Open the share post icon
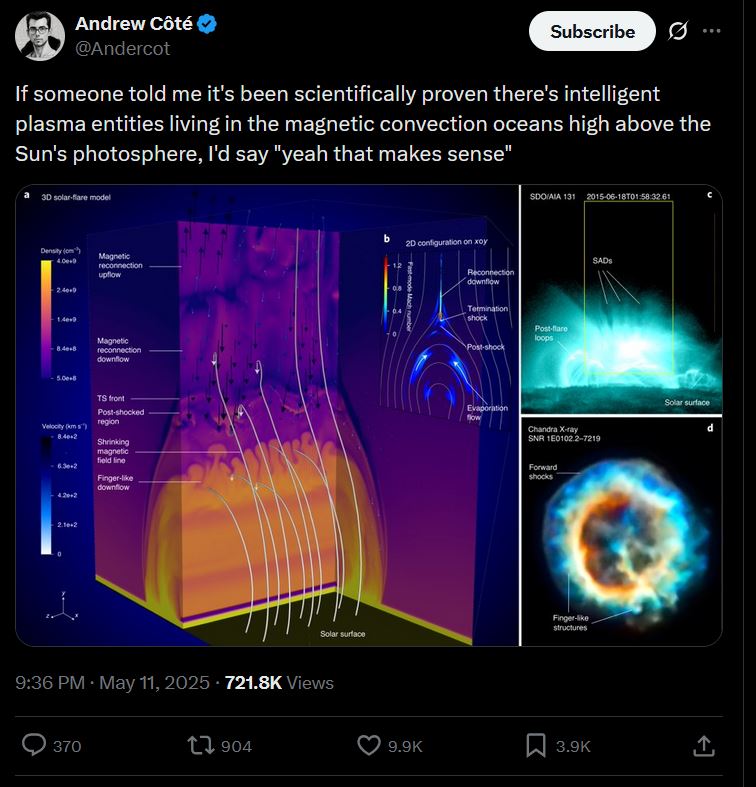The image size is (756, 787). pos(703,745)
